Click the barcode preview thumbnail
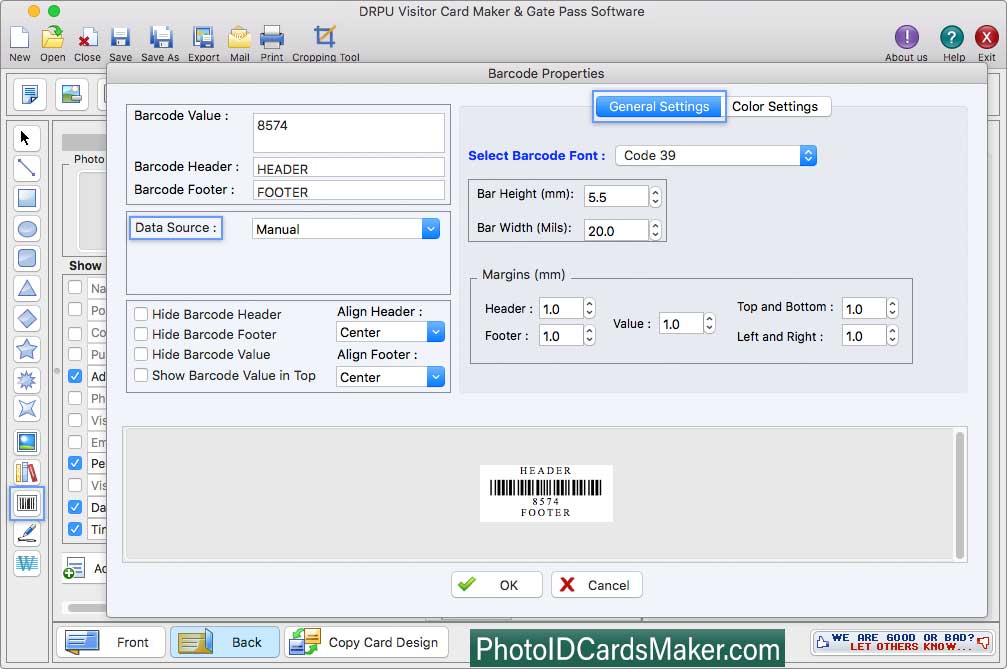This screenshot has height=669, width=1007. click(546, 492)
